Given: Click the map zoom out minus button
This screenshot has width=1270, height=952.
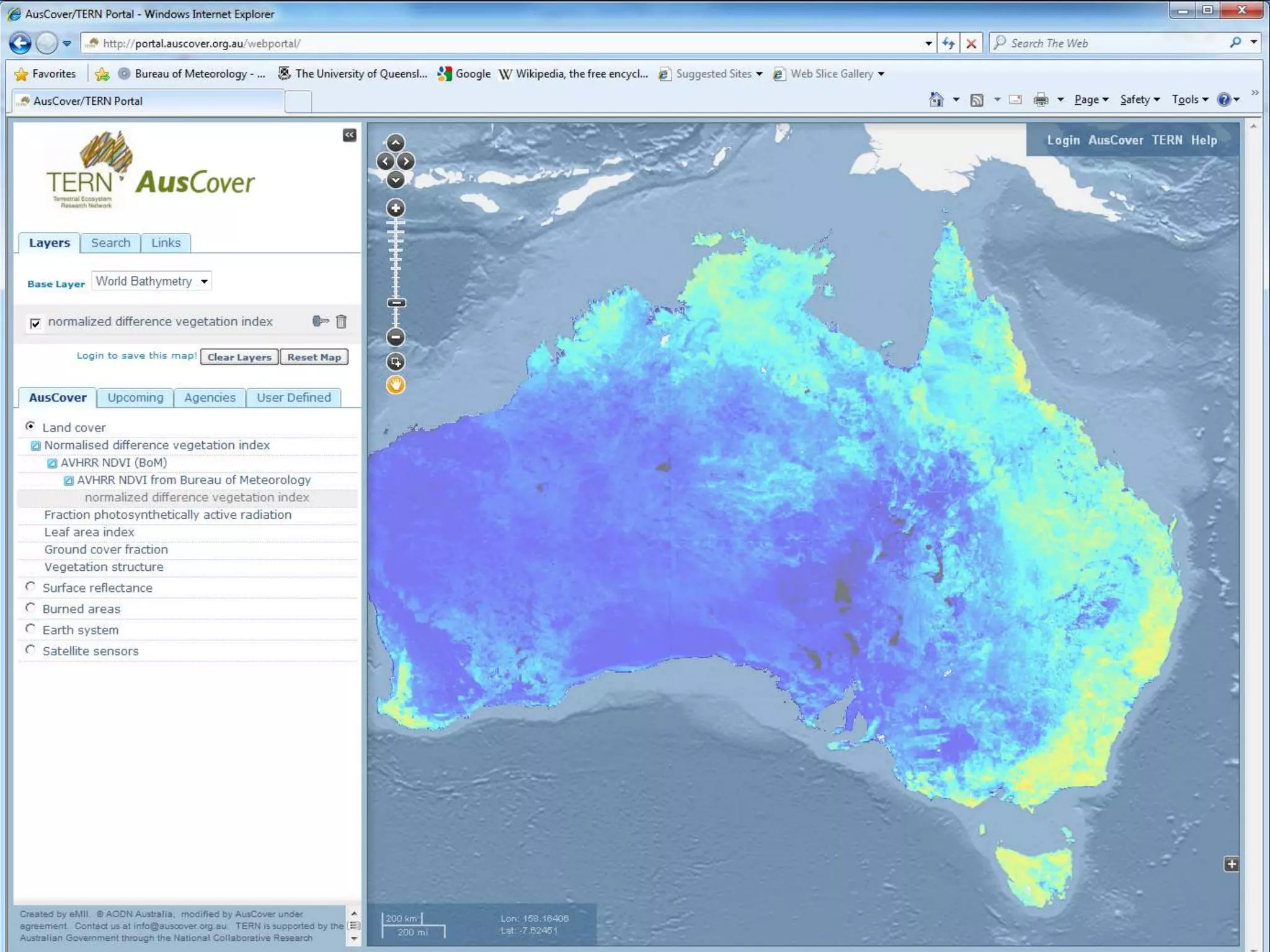Looking at the screenshot, I should click(x=396, y=337).
